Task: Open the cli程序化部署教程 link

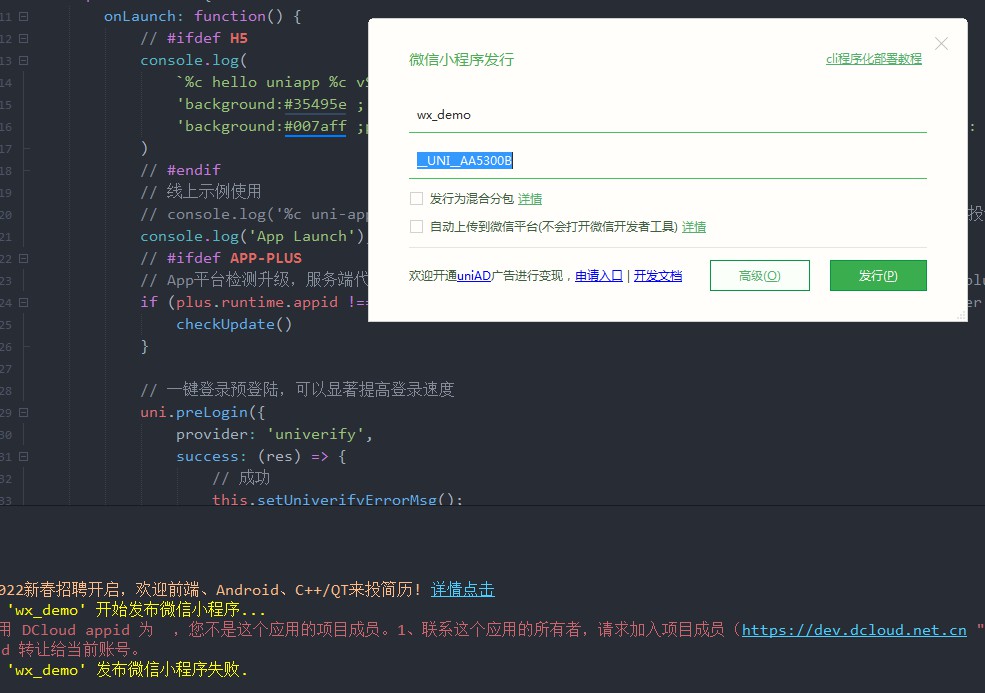Action: tap(873, 59)
